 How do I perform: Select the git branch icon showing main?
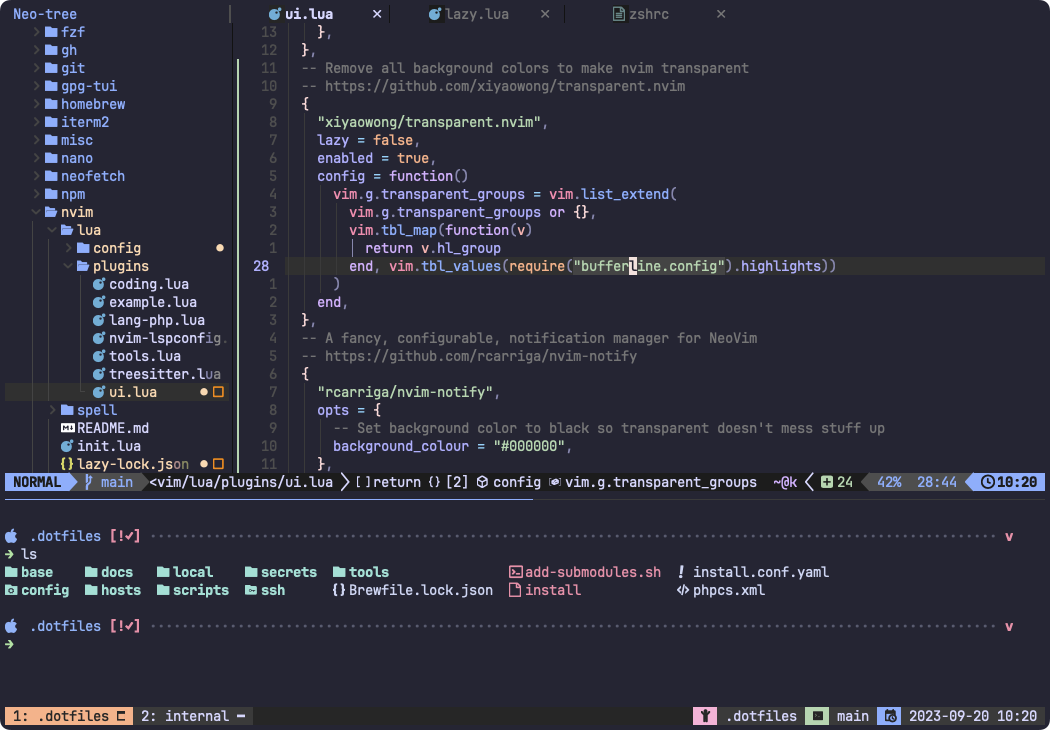(x=88, y=481)
